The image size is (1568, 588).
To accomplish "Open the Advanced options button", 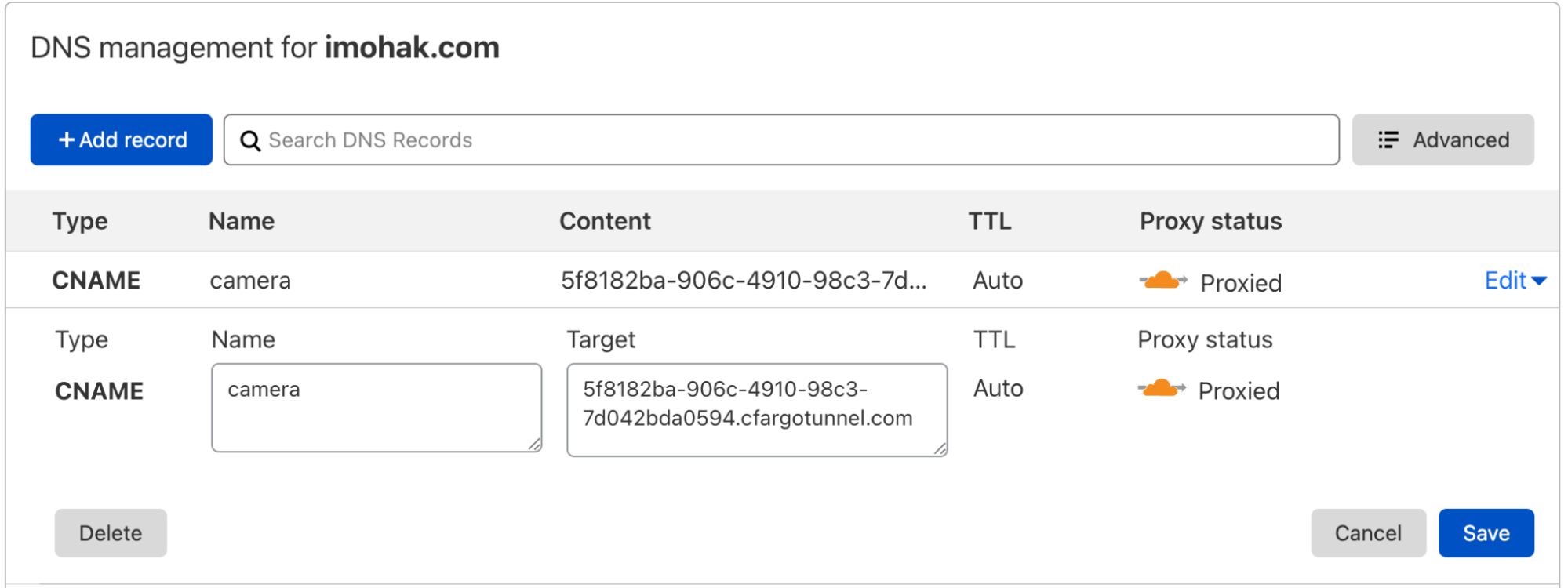I will (1442, 140).
